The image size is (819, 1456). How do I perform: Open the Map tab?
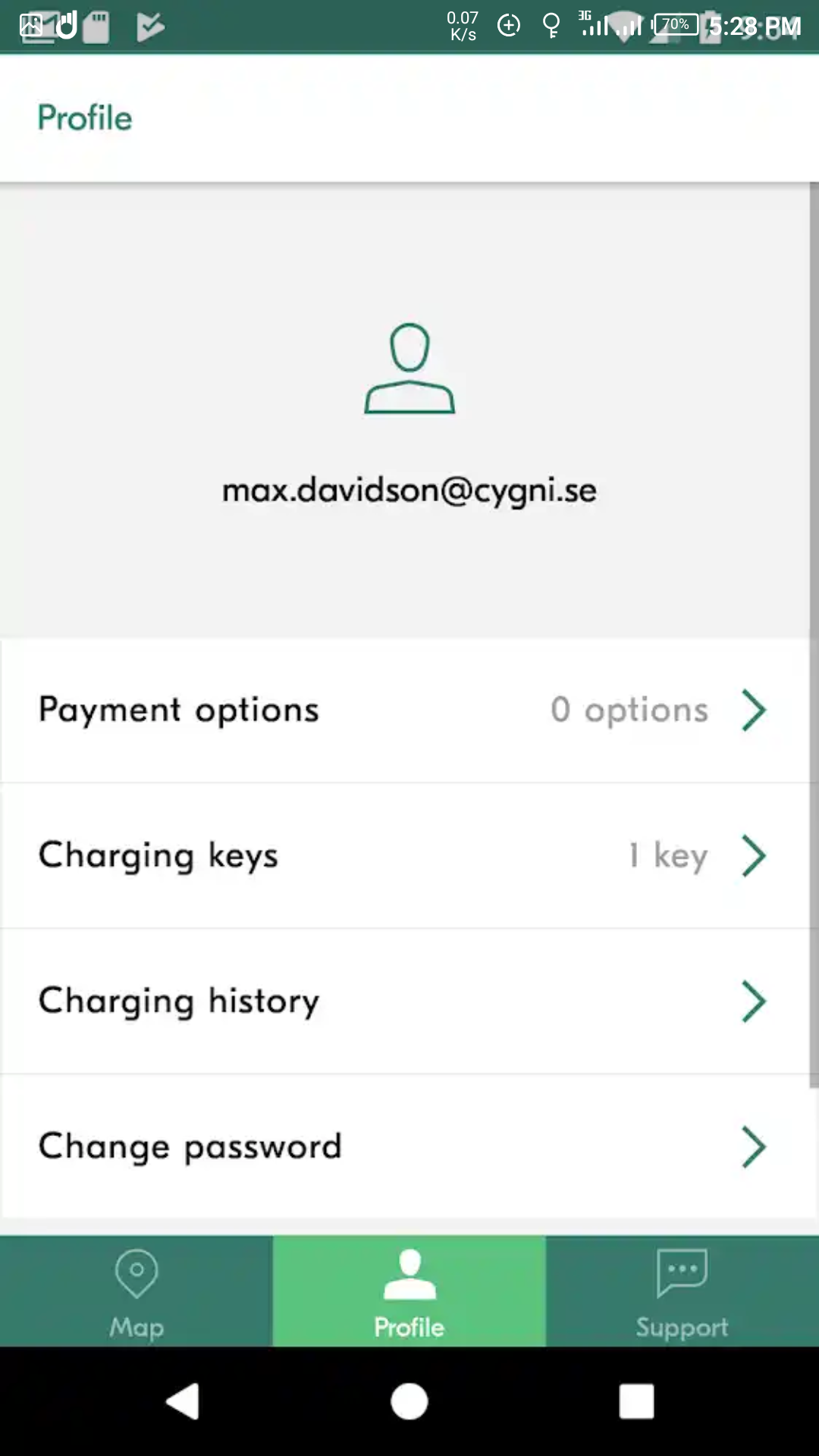pyautogui.click(x=136, y=1291)
